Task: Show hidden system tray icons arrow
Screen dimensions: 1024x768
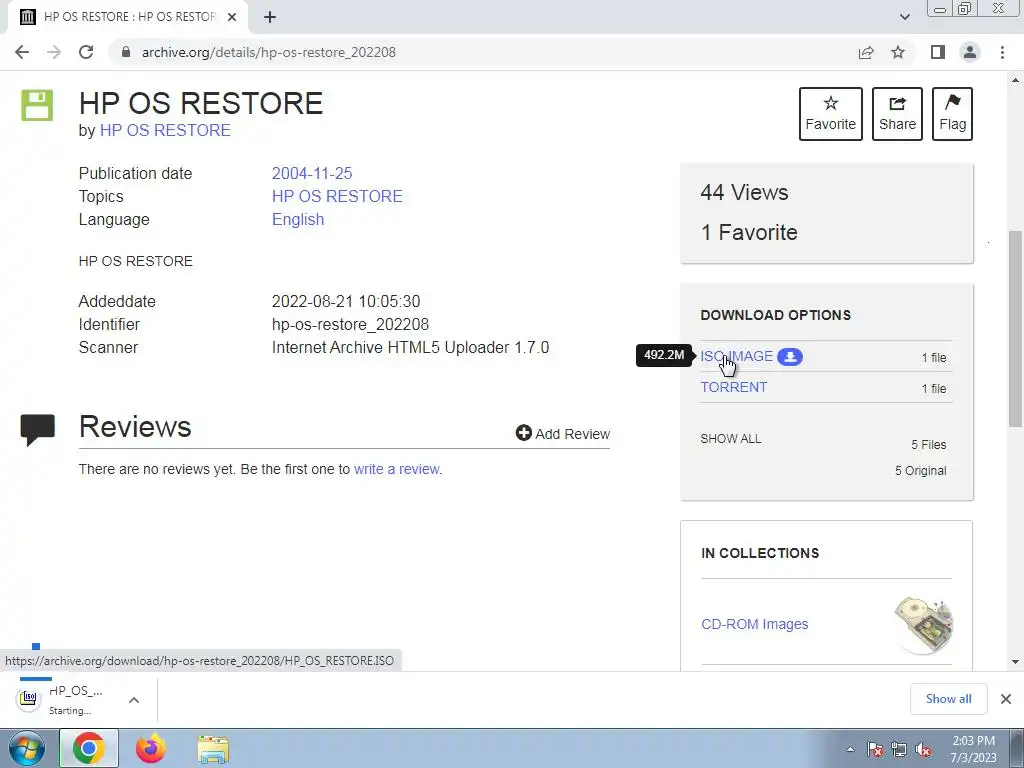Action: coord(850,750)
